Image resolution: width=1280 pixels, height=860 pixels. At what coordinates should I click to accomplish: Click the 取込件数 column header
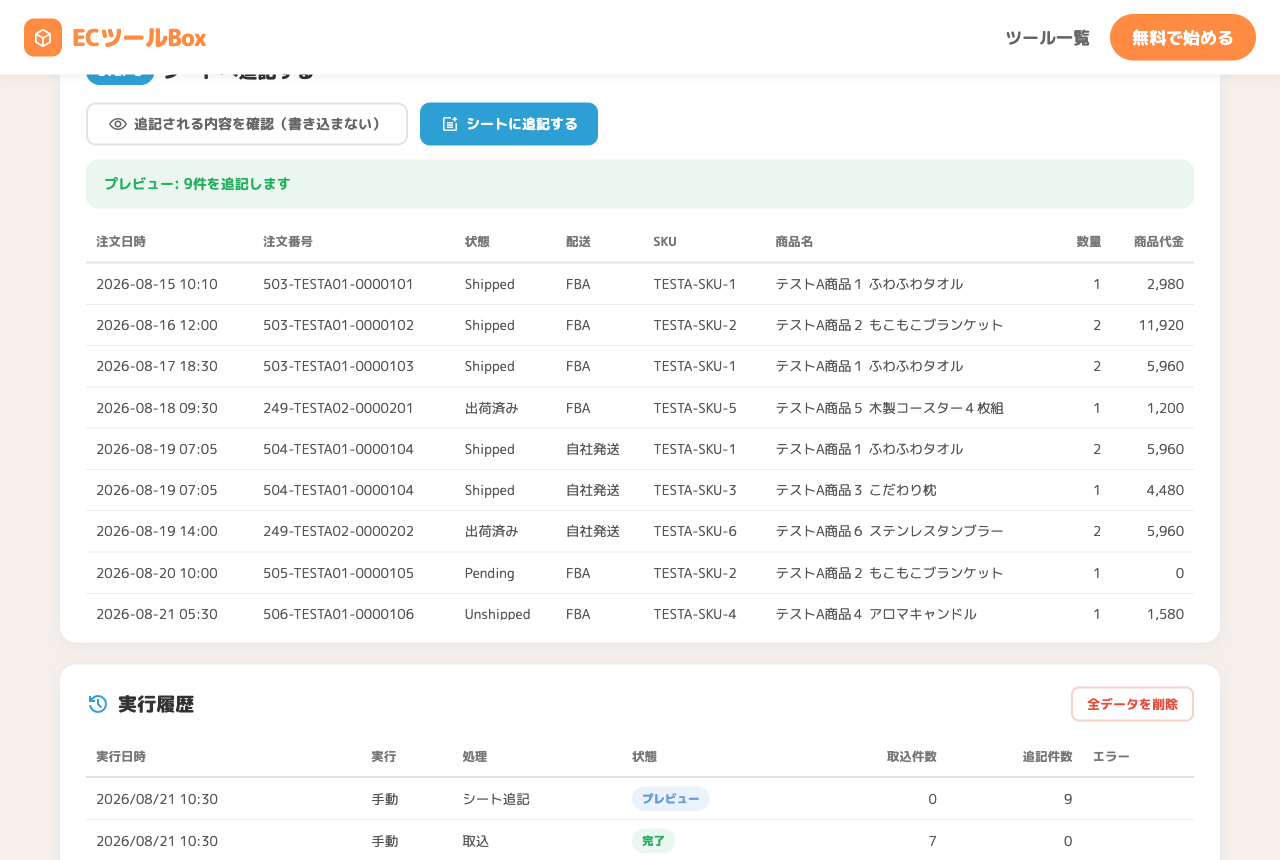pyautogui.click(x=912, y=757)
